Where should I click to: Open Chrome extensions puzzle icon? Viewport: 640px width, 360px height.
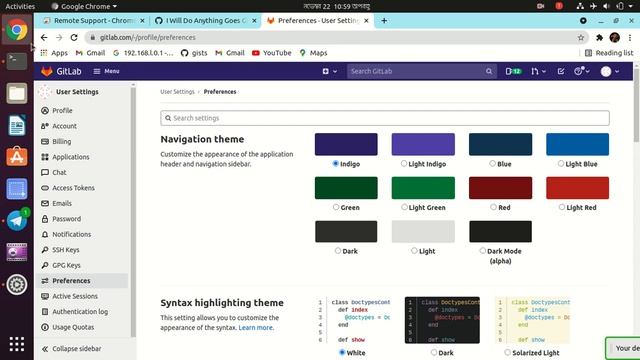pos(599,38)
